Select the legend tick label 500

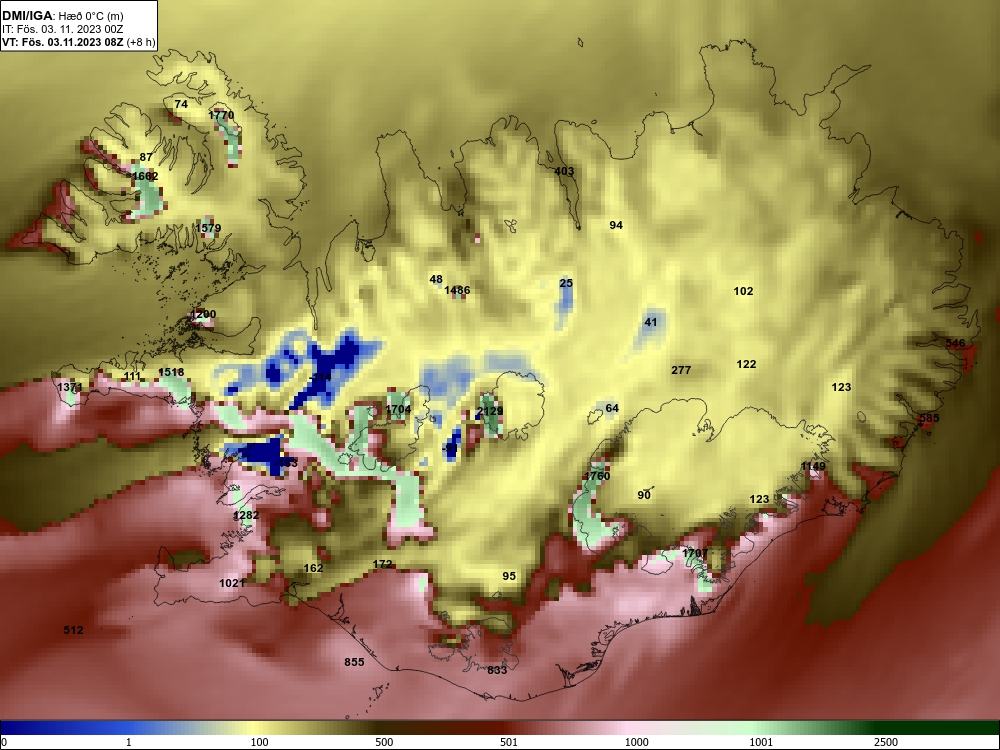(384, 742)
